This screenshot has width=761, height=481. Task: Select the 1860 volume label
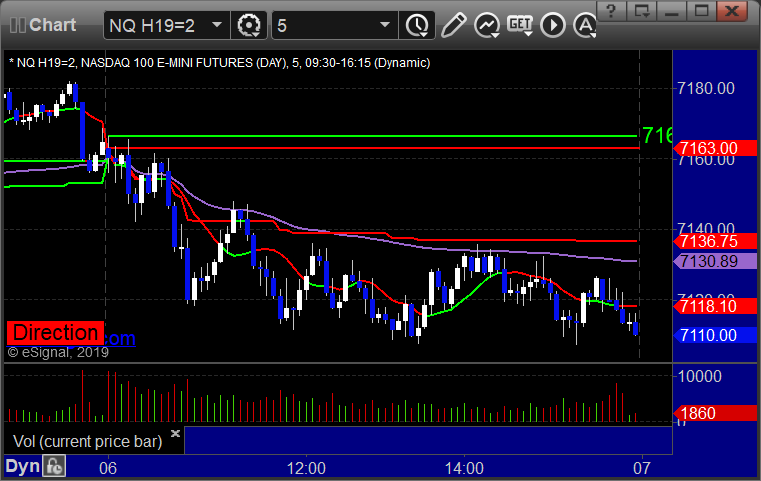coord(715,413)
